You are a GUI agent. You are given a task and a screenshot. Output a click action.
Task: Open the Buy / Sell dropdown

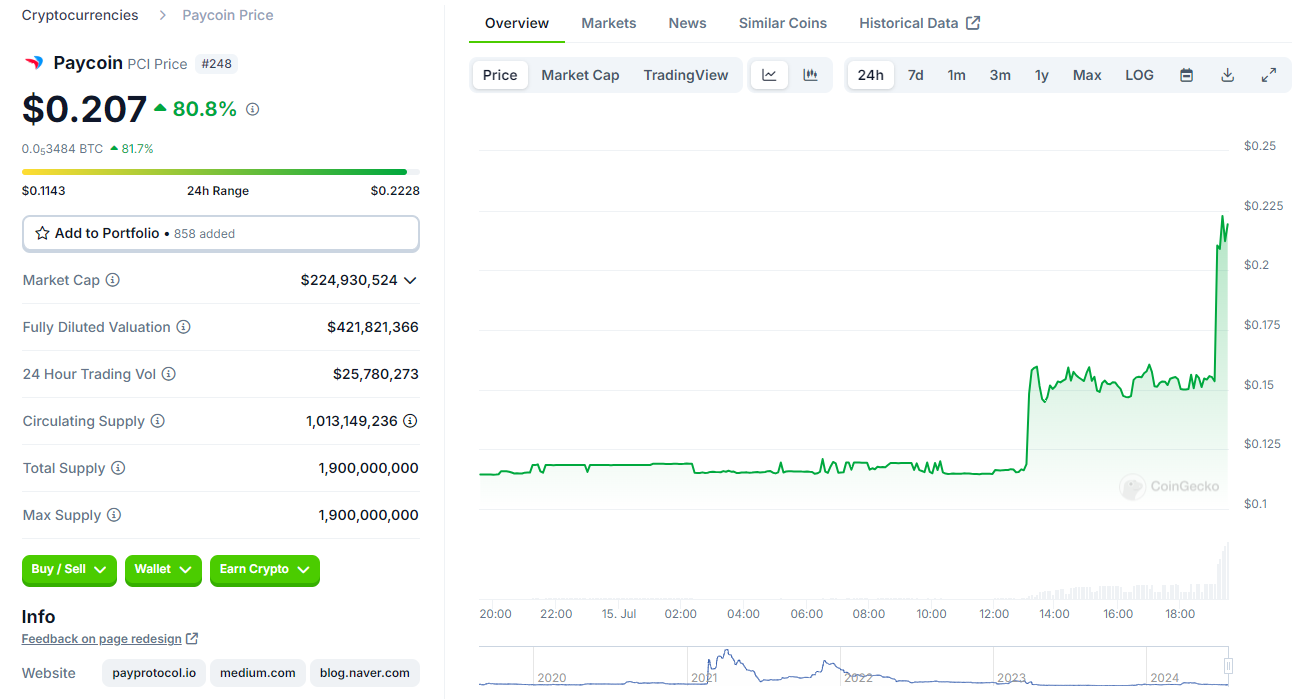(69, 570)
